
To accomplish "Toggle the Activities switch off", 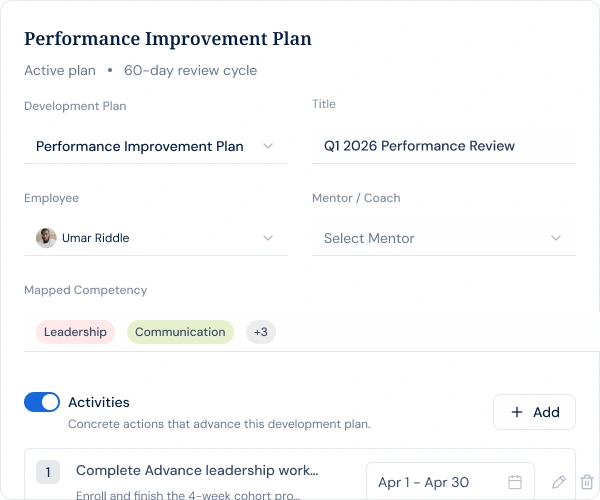I will coord(42,402).
